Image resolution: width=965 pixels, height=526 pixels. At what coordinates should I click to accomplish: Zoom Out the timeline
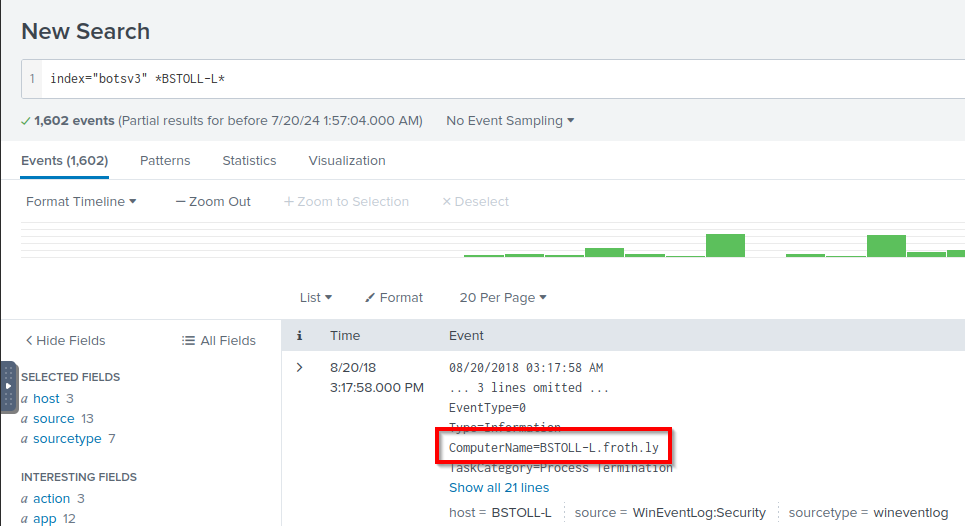[x=213, y=202]
